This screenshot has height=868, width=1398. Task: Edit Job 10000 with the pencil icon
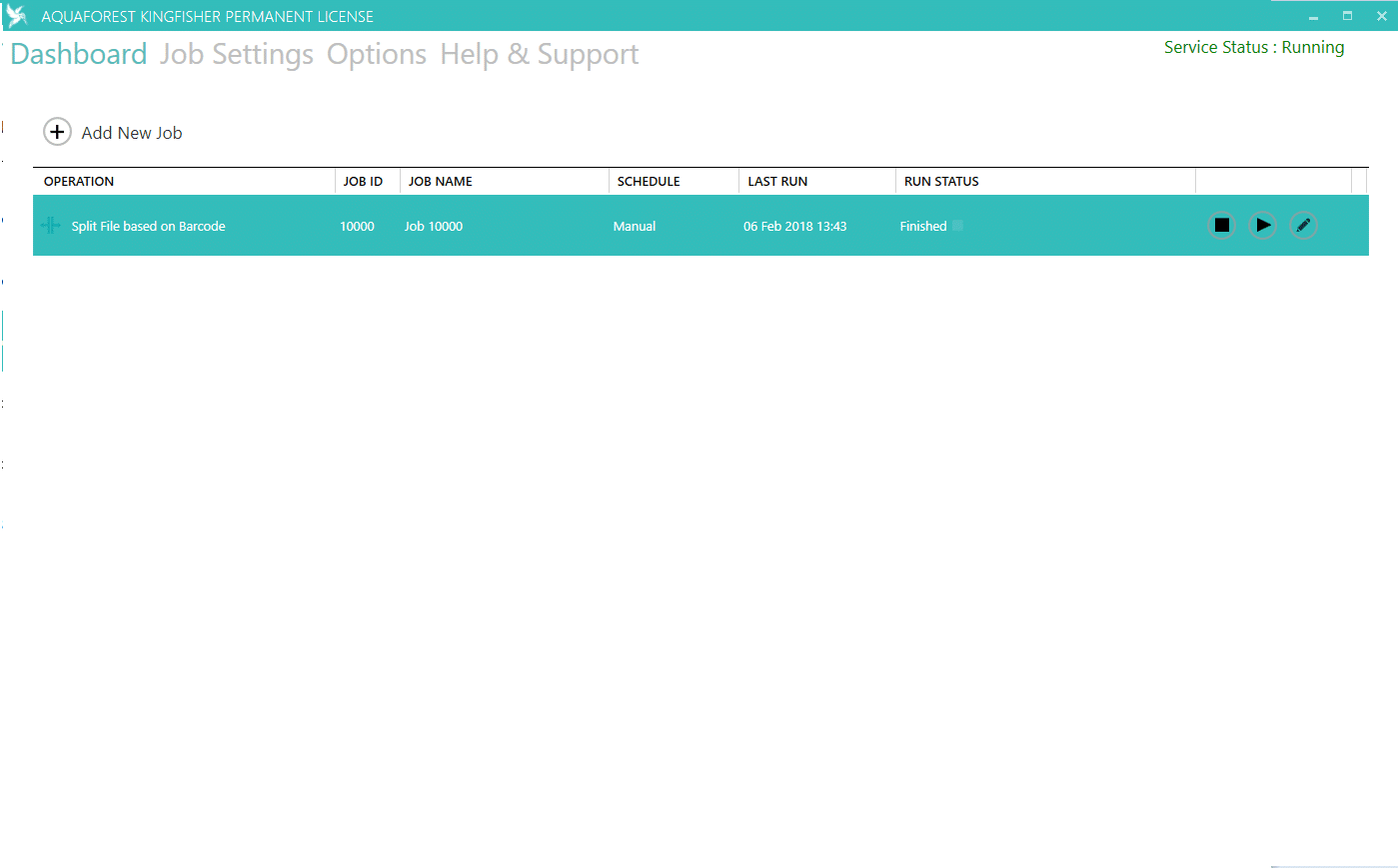pyautogui.click(x=1303, y=226)
